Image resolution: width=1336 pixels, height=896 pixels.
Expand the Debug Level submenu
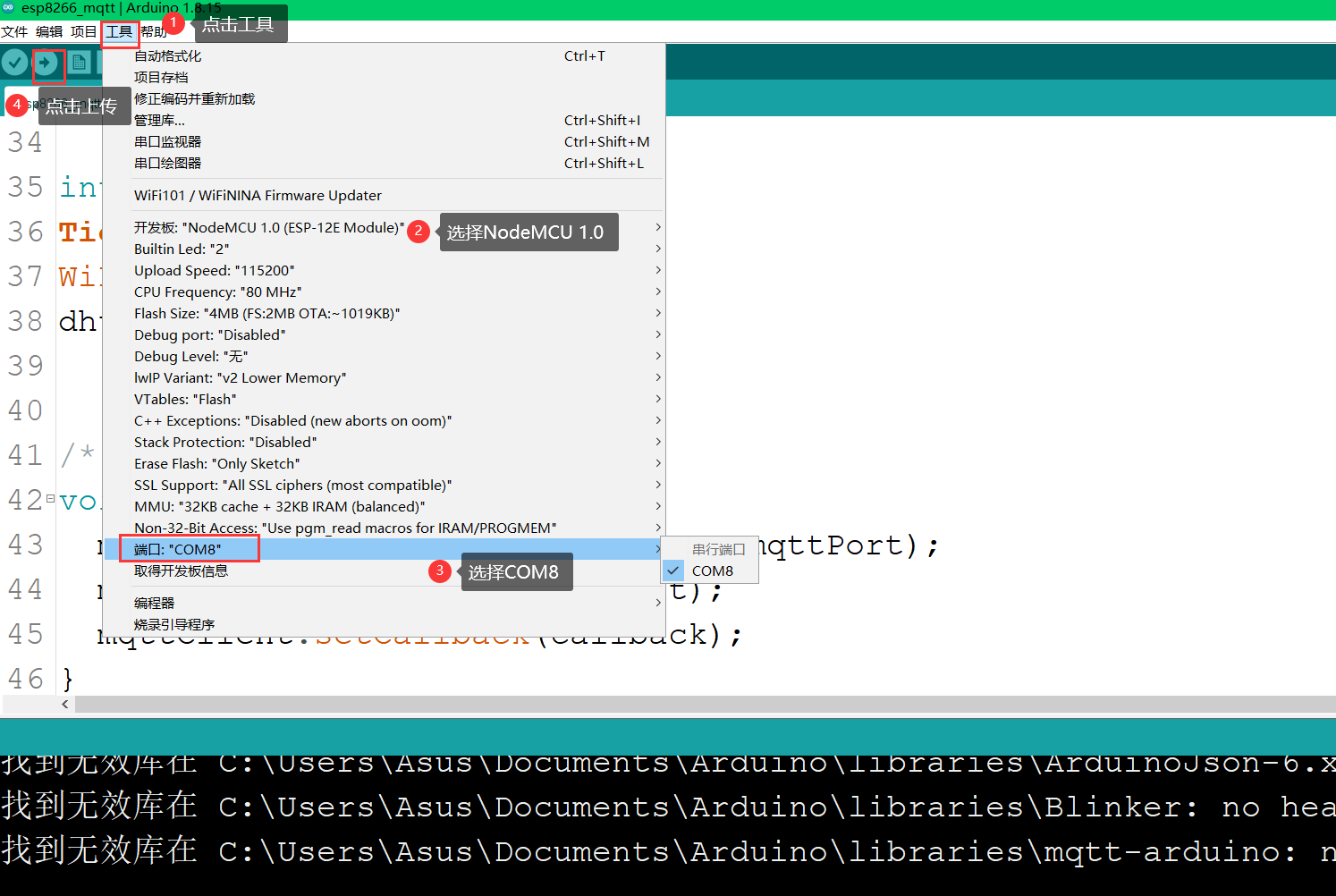point(385,357)
